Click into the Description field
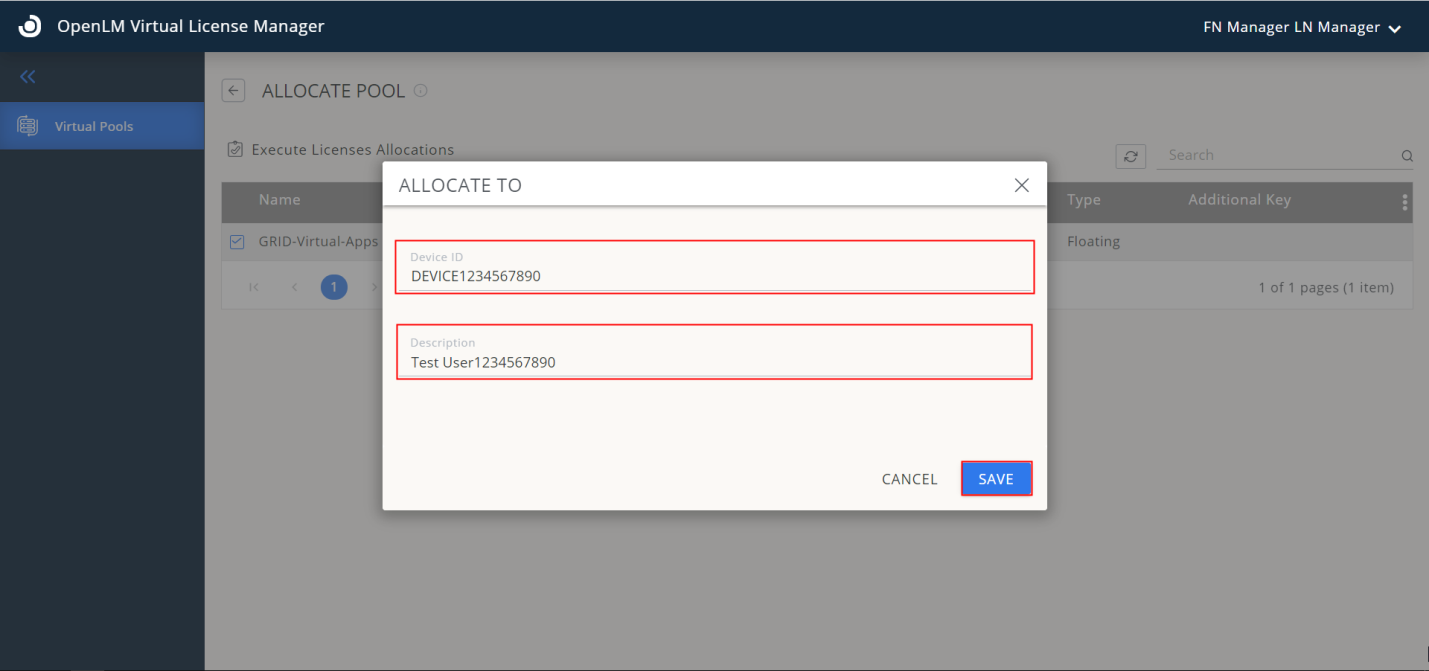1429x671 pixels. (714, 362)
